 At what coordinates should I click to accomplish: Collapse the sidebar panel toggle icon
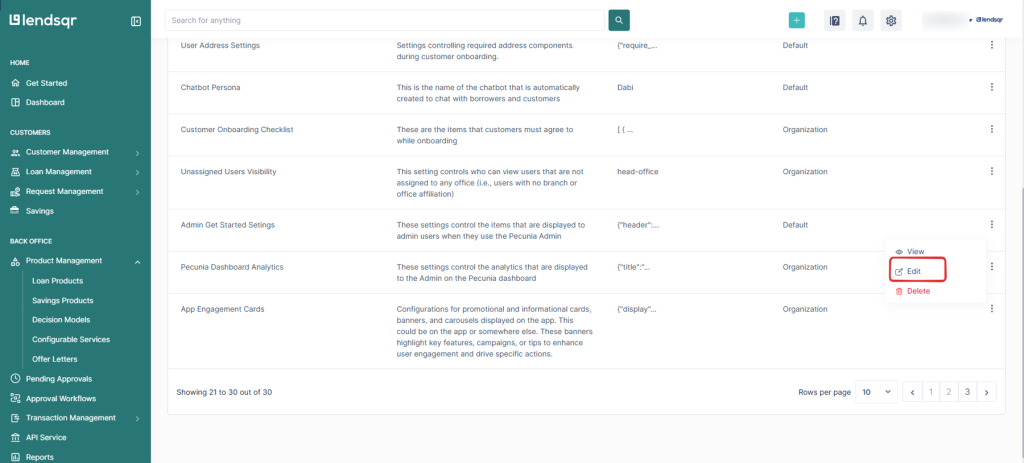(x=136, y=21)
